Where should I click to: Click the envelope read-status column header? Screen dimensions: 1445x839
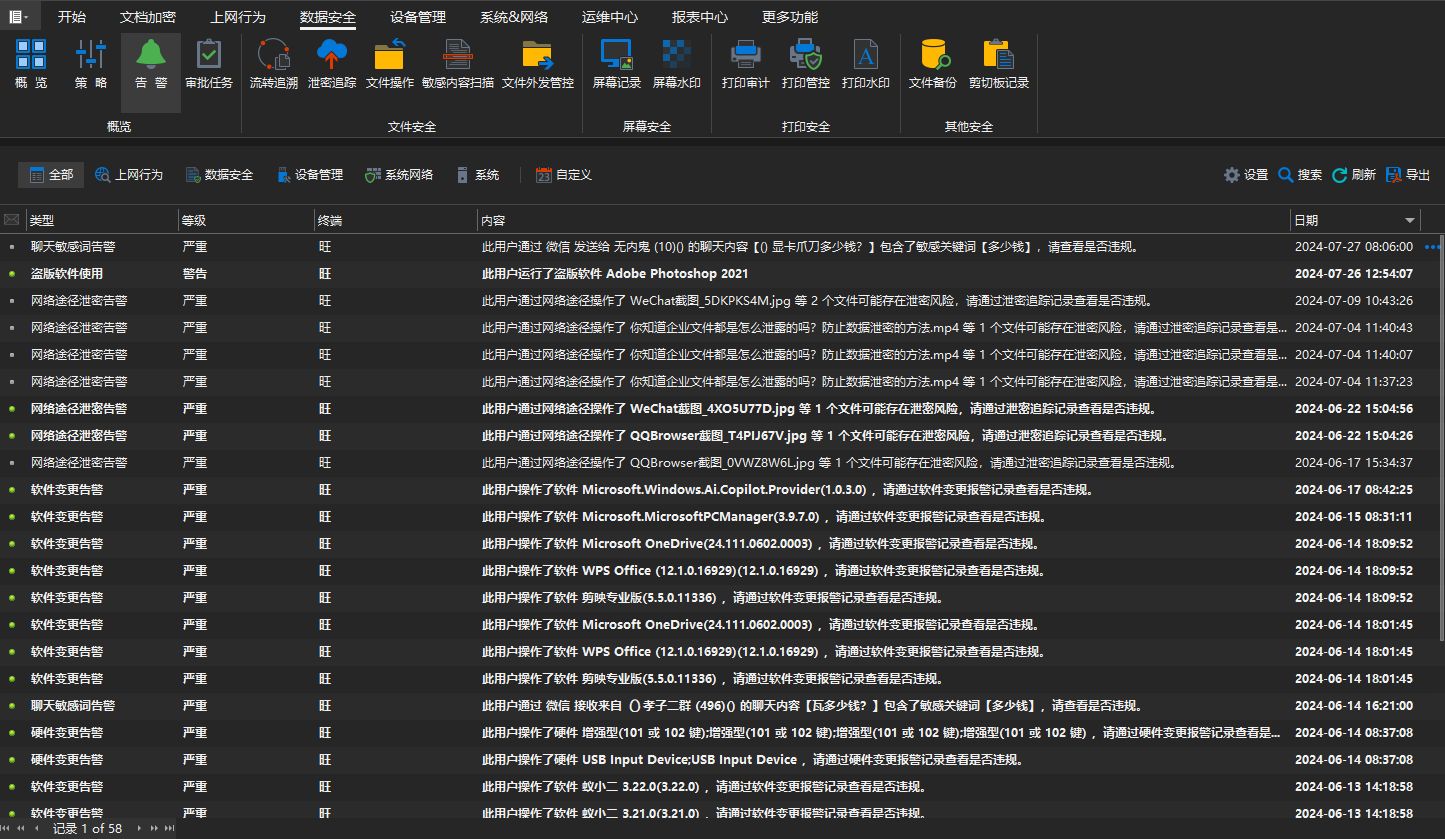click(x=12, y=220)
